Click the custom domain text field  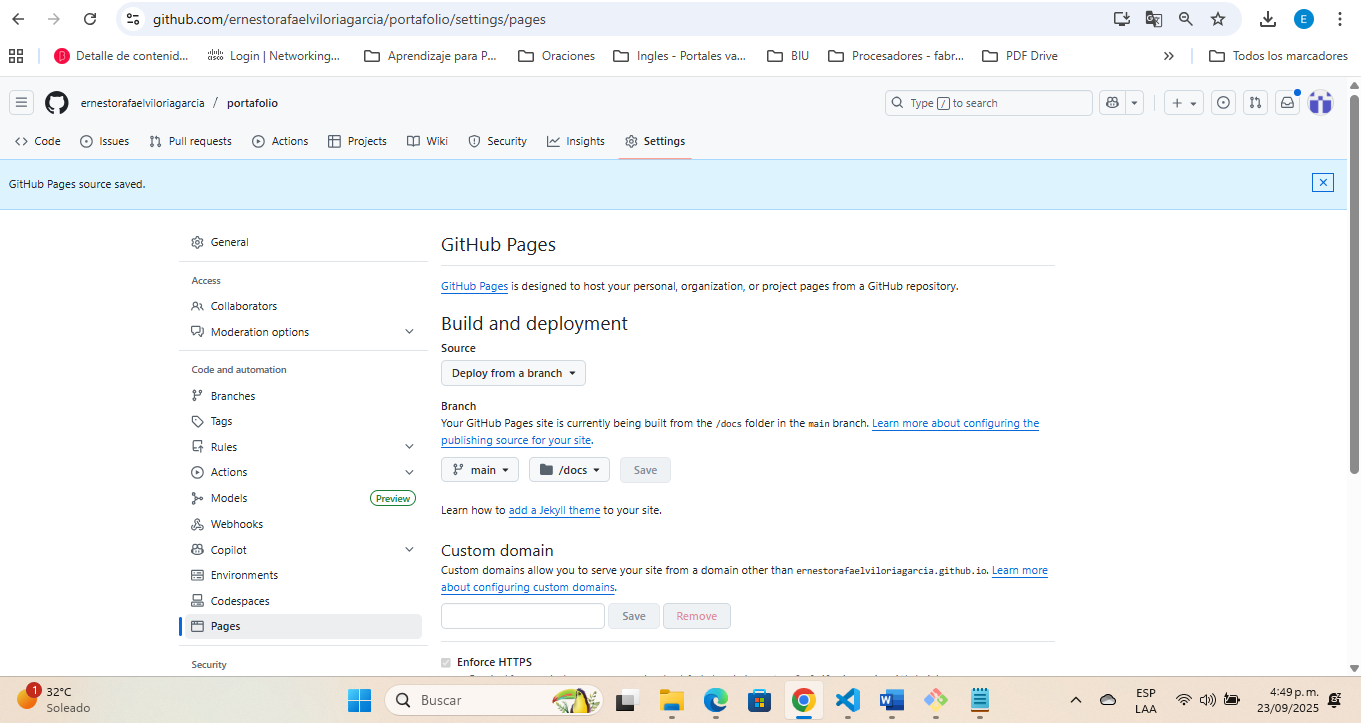[523, 616]
